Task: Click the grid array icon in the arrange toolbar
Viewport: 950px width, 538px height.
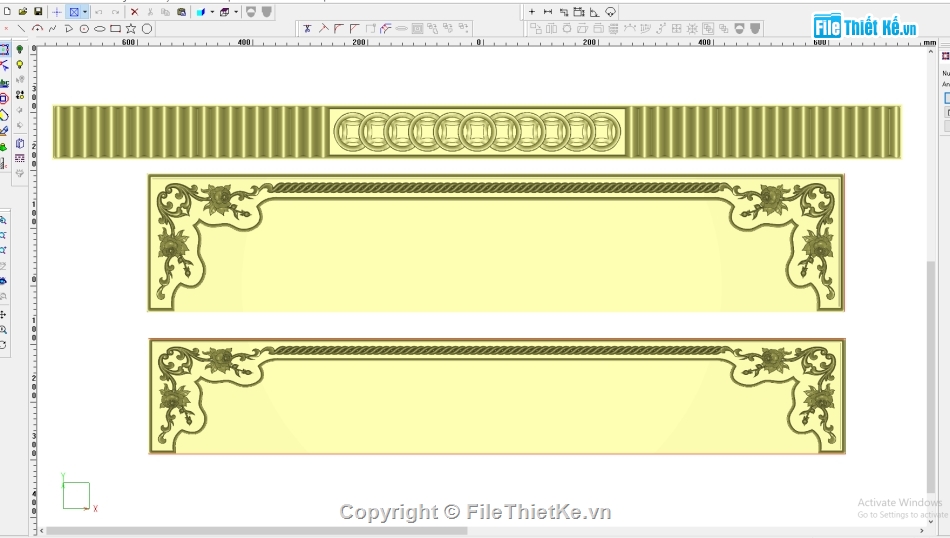Action: coord(676,28)
